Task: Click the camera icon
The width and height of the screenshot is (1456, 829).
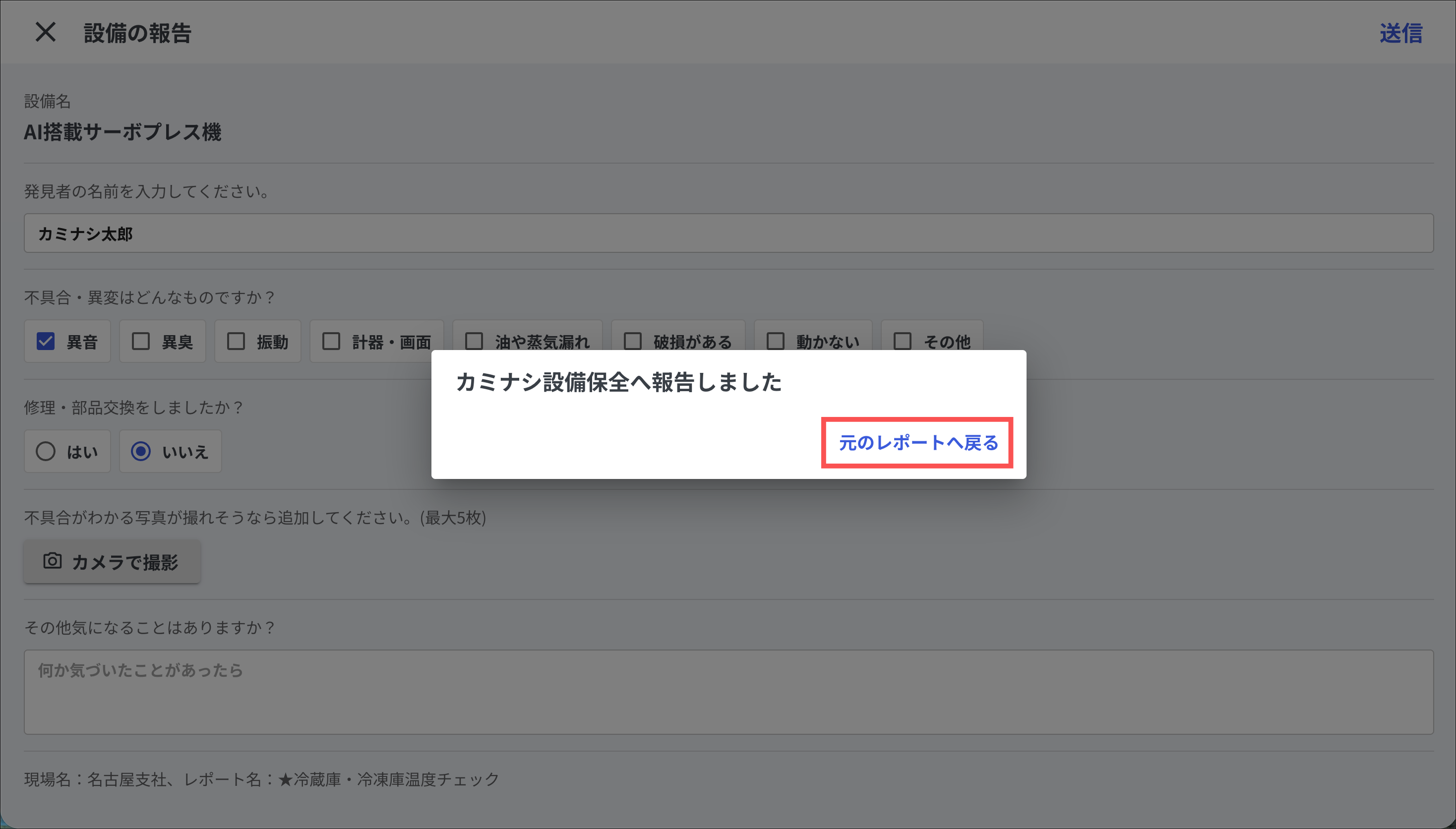Action: 53,561
